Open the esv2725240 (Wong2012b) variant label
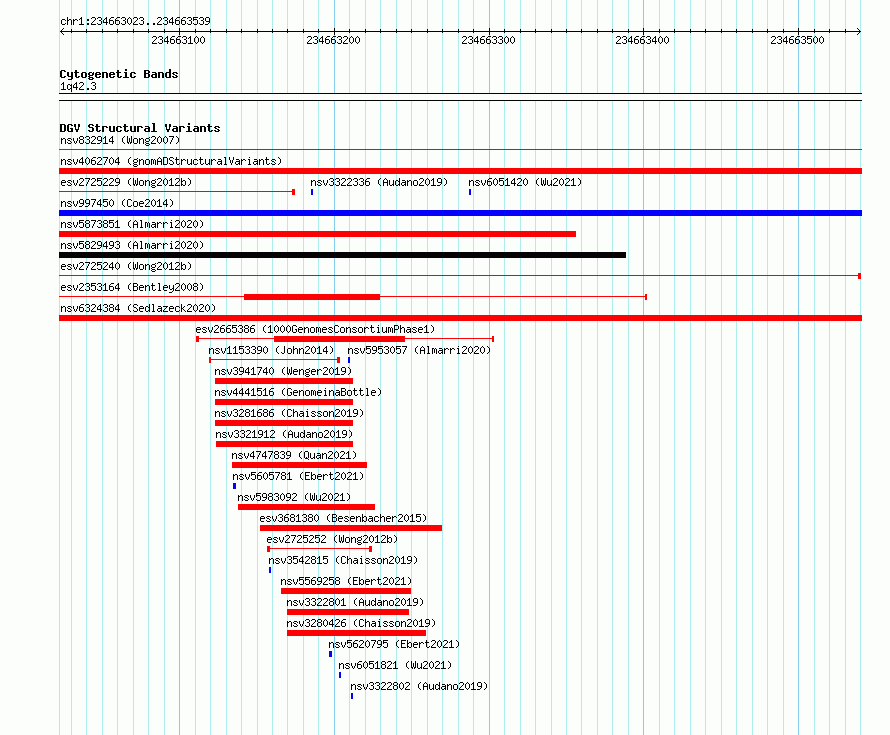This screenshot has width=890, height=735. pyautogui.click(x=126, y=266)
